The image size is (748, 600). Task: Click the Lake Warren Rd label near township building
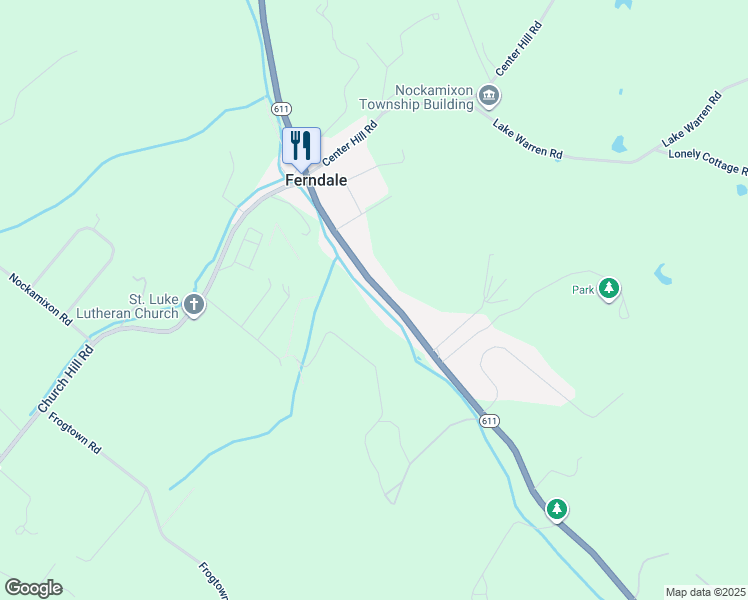click(528, 139)
